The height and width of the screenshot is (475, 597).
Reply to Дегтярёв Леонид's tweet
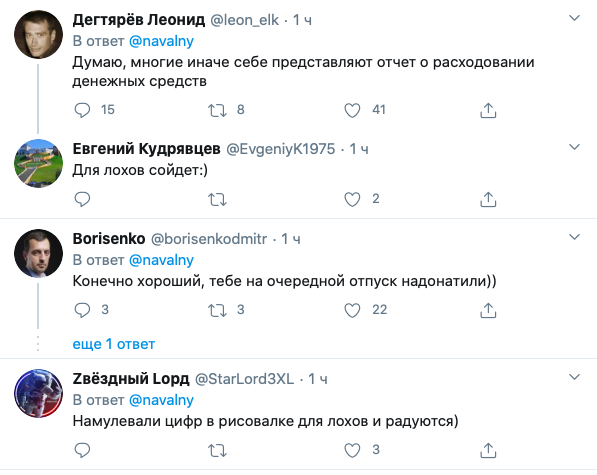pos(82,110)
